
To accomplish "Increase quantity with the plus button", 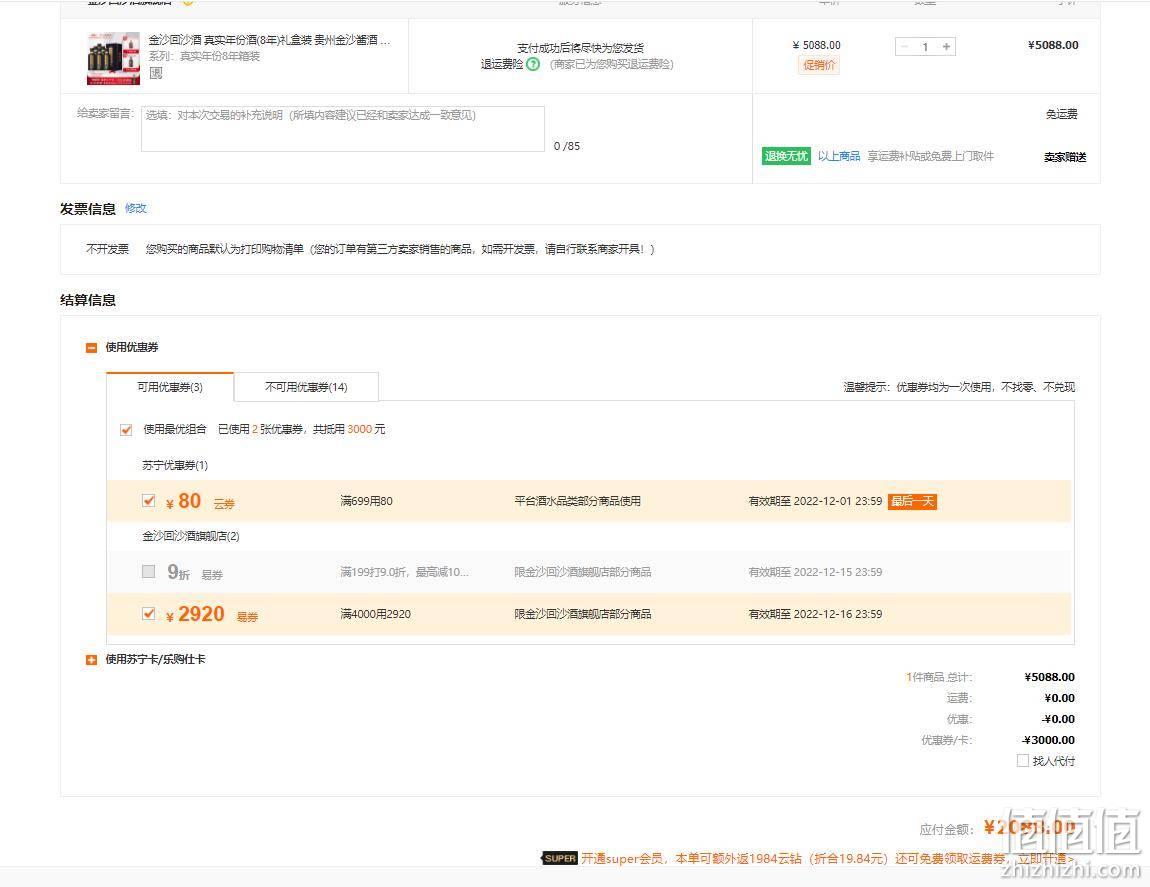I will click(947, 47).
